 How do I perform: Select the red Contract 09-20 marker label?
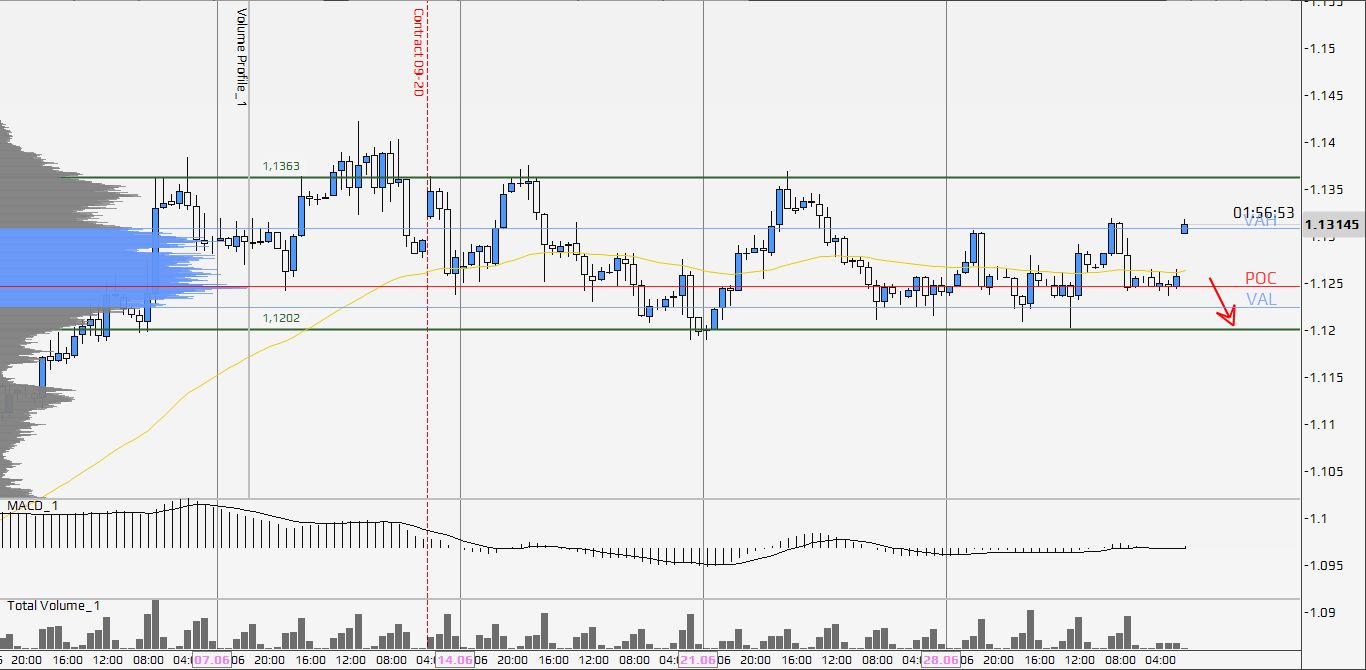[x=419, y=52]
